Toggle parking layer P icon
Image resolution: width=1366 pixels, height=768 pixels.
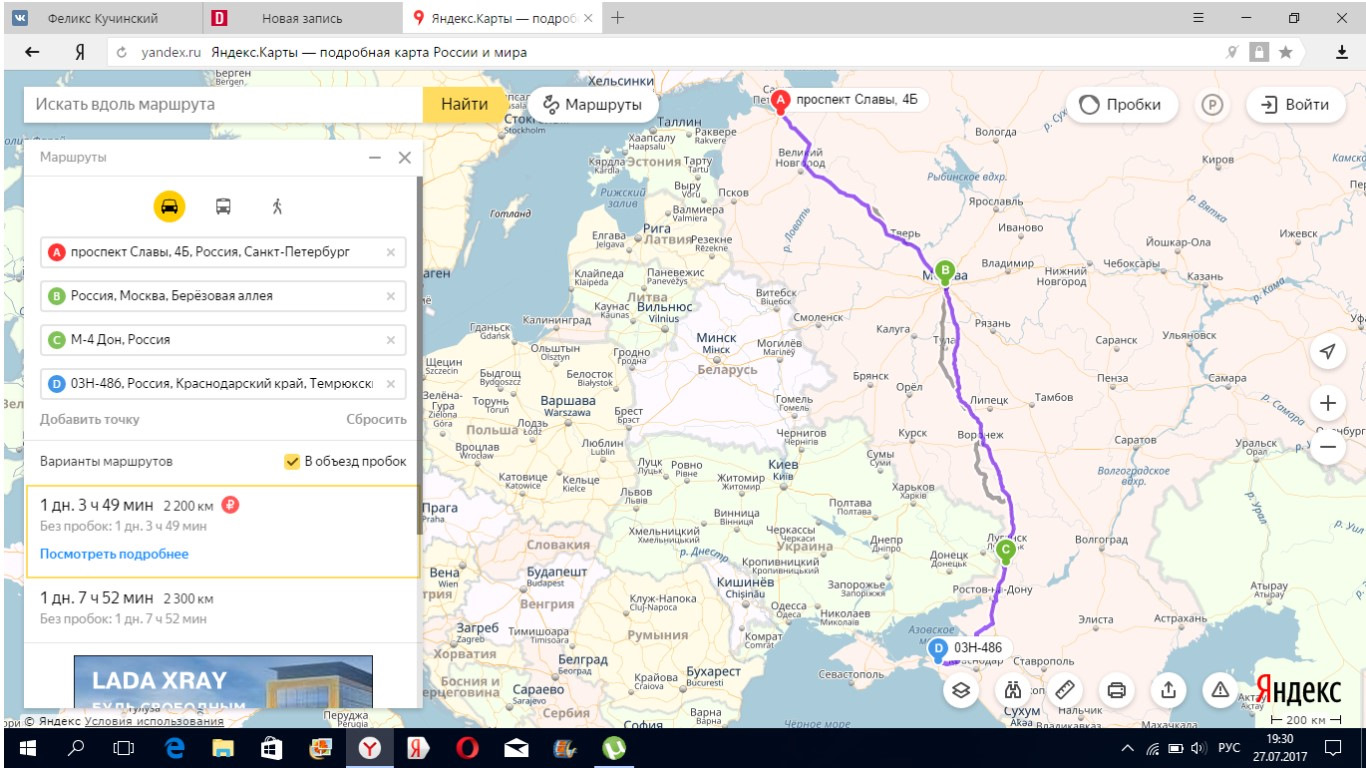1213,105
